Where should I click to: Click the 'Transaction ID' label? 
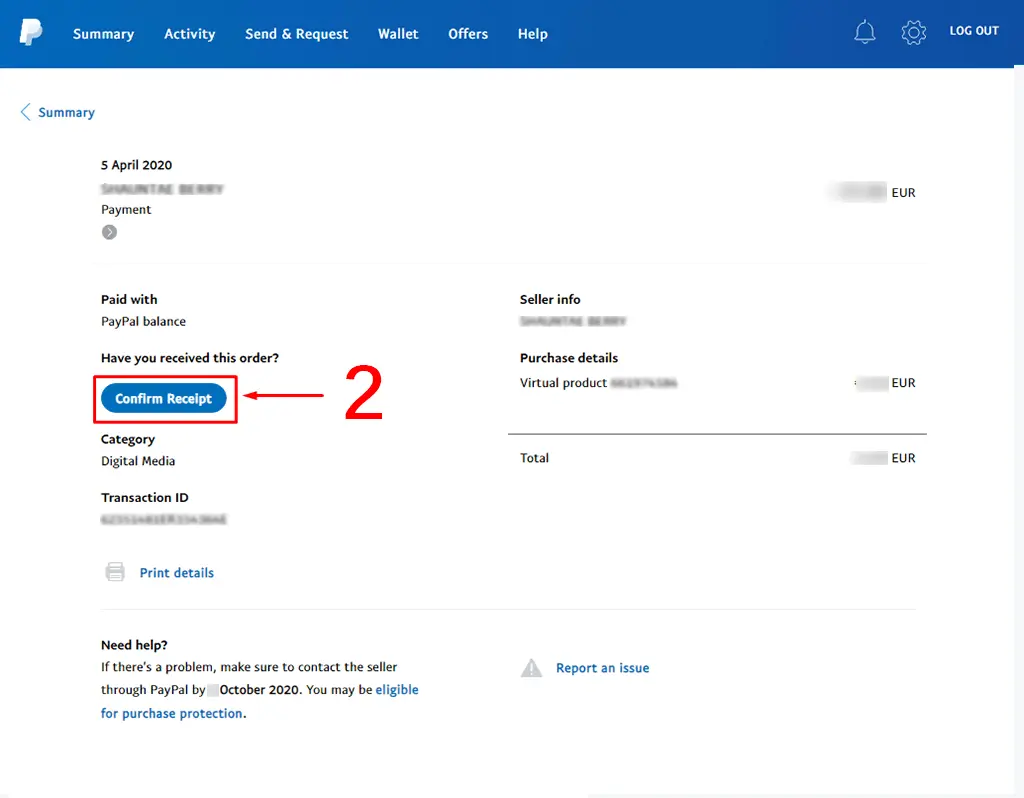[144, 498]
